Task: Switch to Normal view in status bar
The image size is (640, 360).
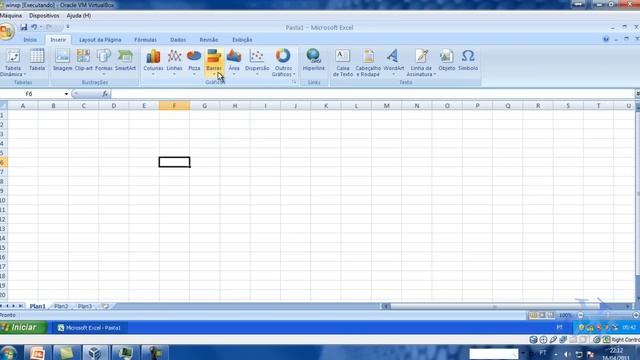Action: [533, 315]
